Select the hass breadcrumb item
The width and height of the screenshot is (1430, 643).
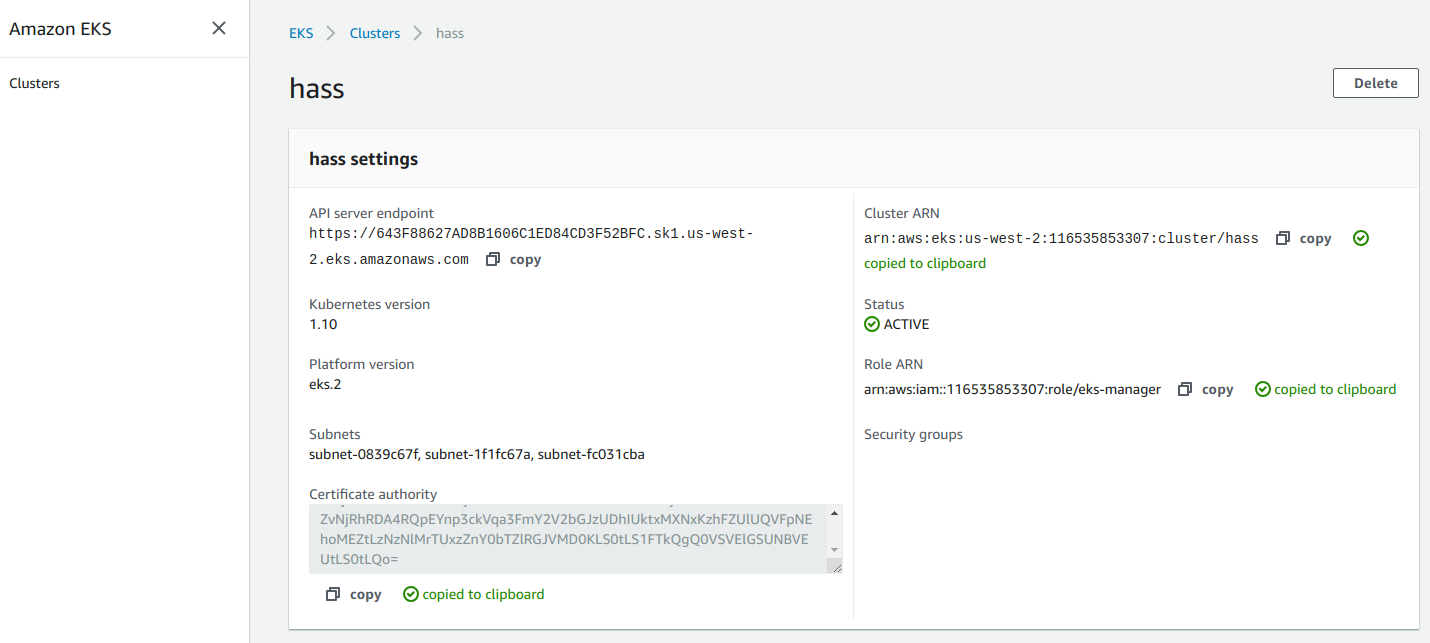[450, 33]
